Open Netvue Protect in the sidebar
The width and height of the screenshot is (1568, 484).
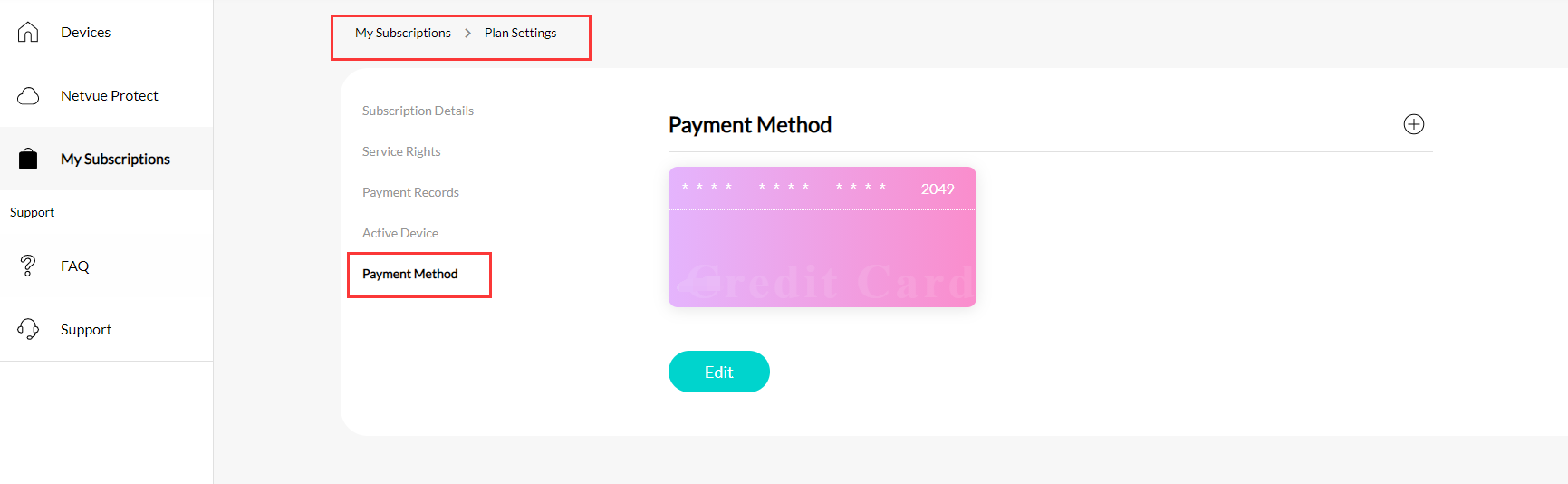[x=110, y=95]
